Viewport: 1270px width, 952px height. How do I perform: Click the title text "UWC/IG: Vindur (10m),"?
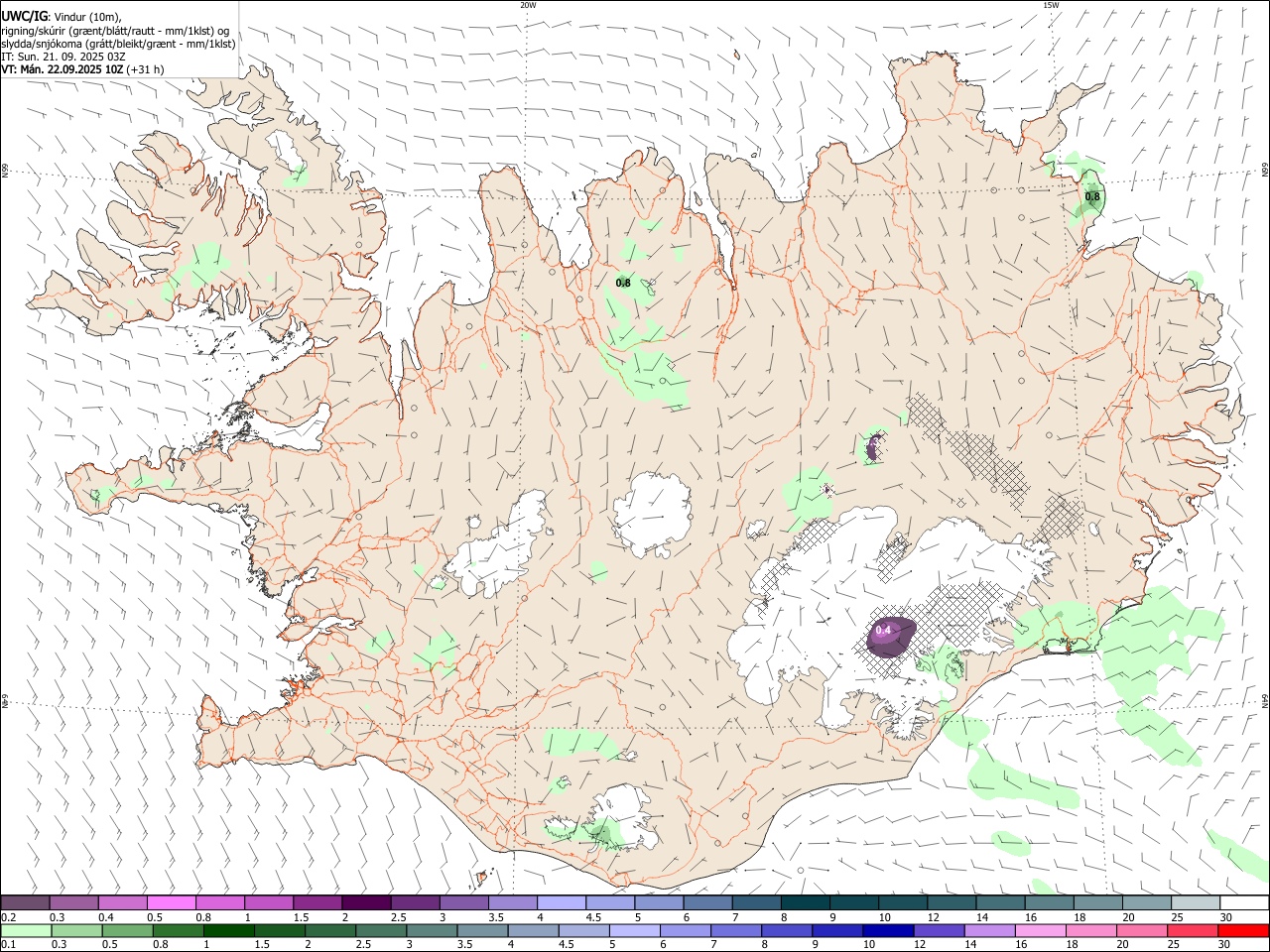click(x=62, y=17)
